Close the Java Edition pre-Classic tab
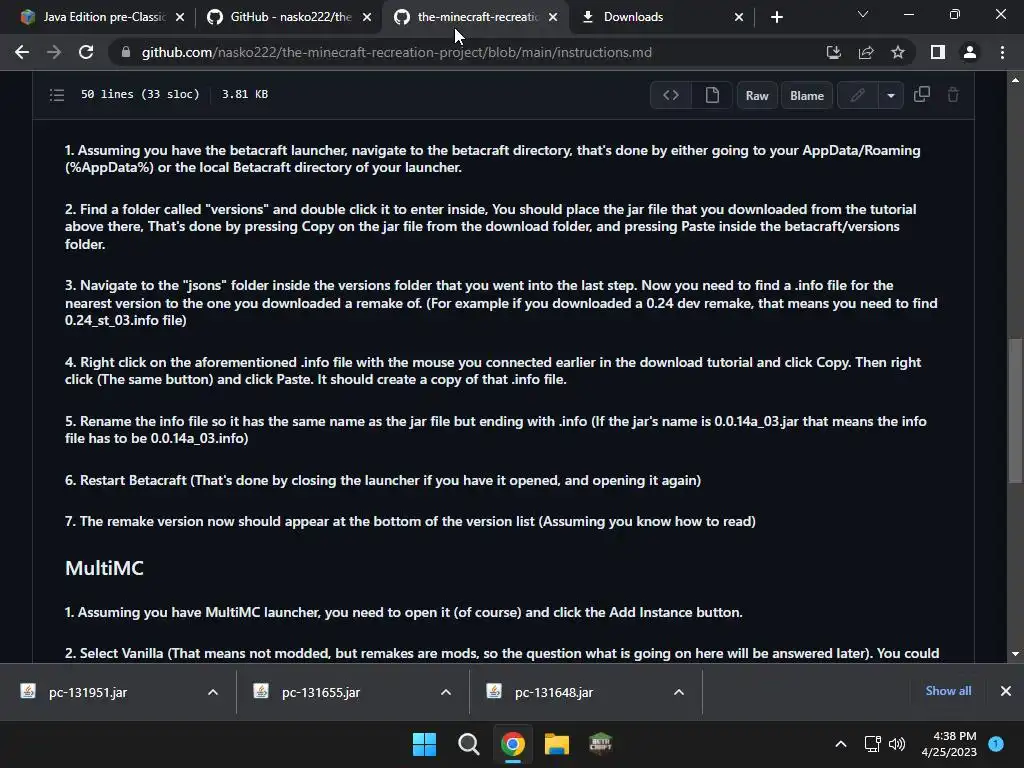The width and height of the screenshot is (1024, 768). point(180,17)
